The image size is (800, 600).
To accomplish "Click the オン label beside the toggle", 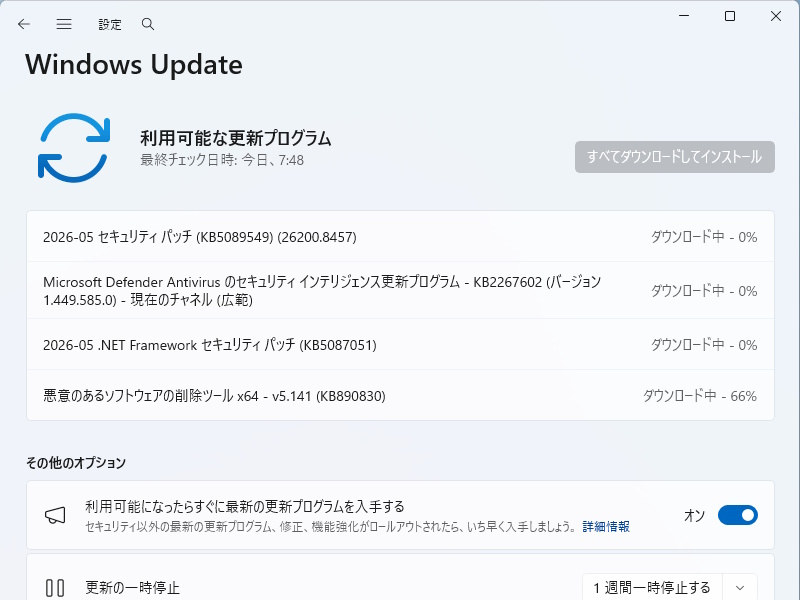I will click(x=694, y=515).
